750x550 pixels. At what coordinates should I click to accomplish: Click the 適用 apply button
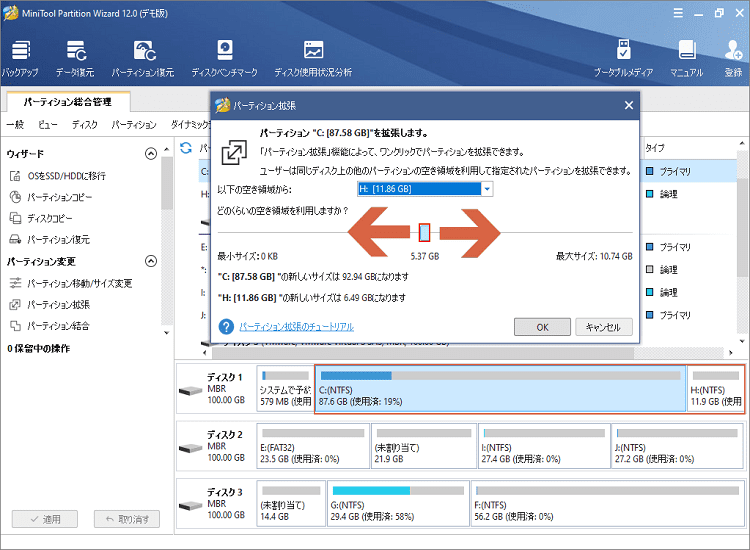coord(44,519)
